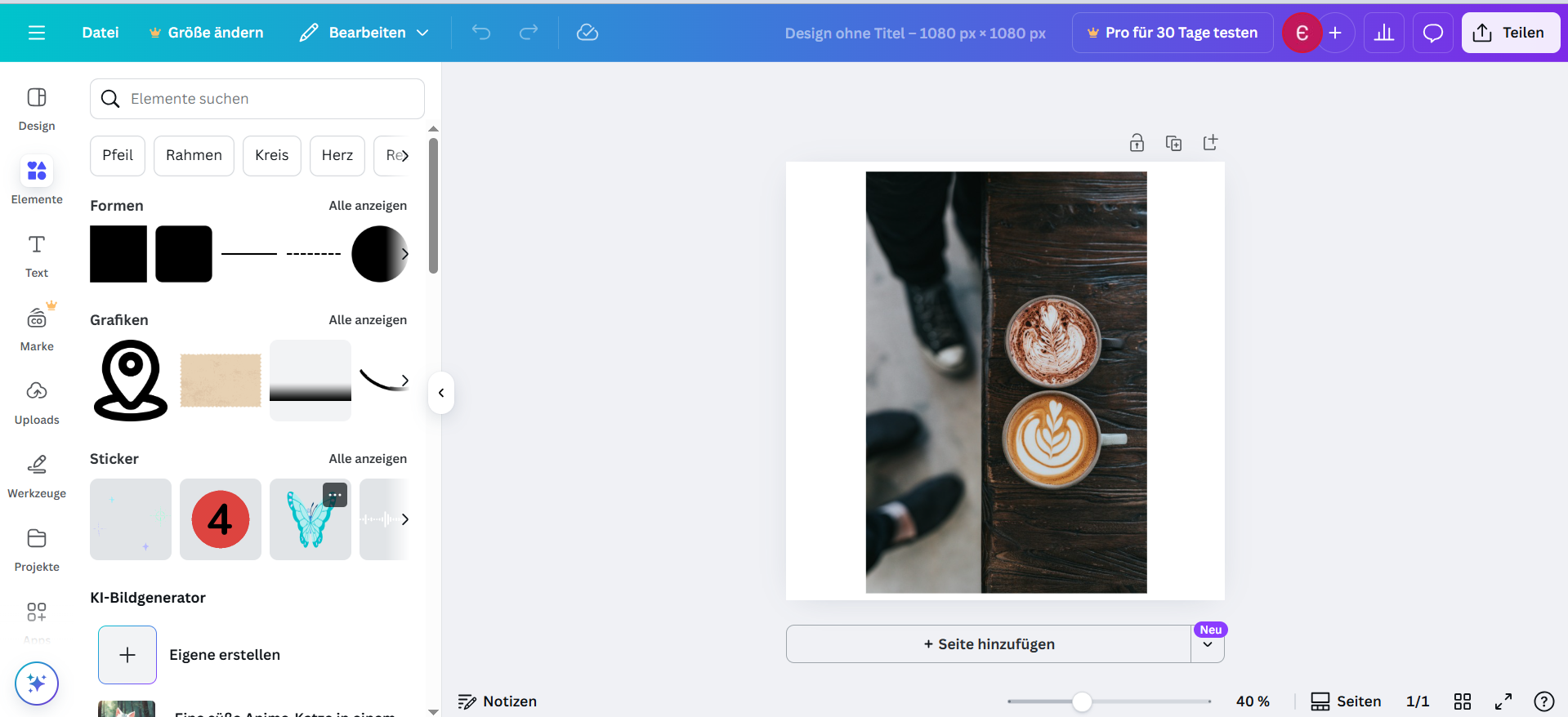This screenshot has height=717, width=1568.
Task: Open the Uploads panel in sidebar
Action: pos(37,402)
